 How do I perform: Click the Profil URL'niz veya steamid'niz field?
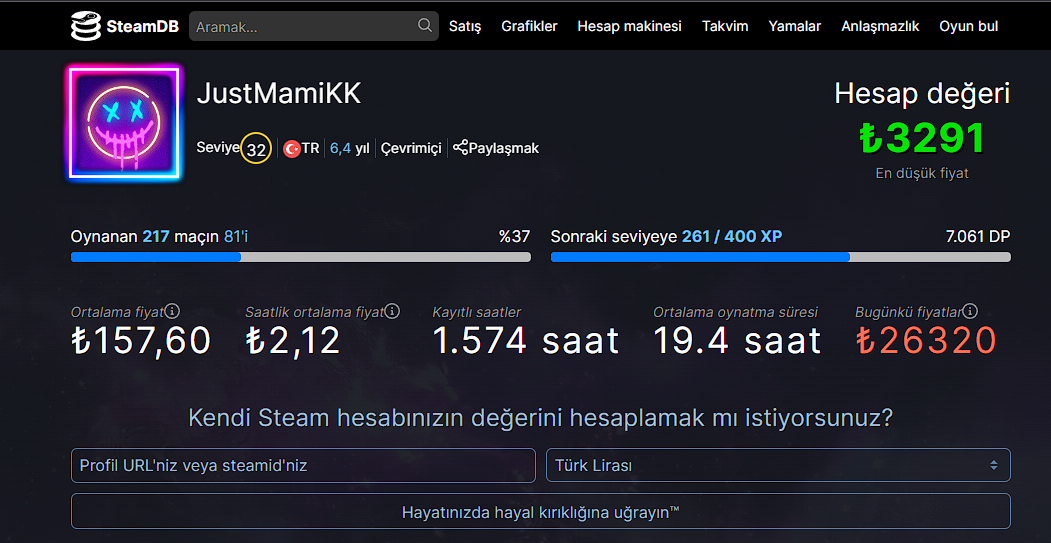tap(303, 465)
